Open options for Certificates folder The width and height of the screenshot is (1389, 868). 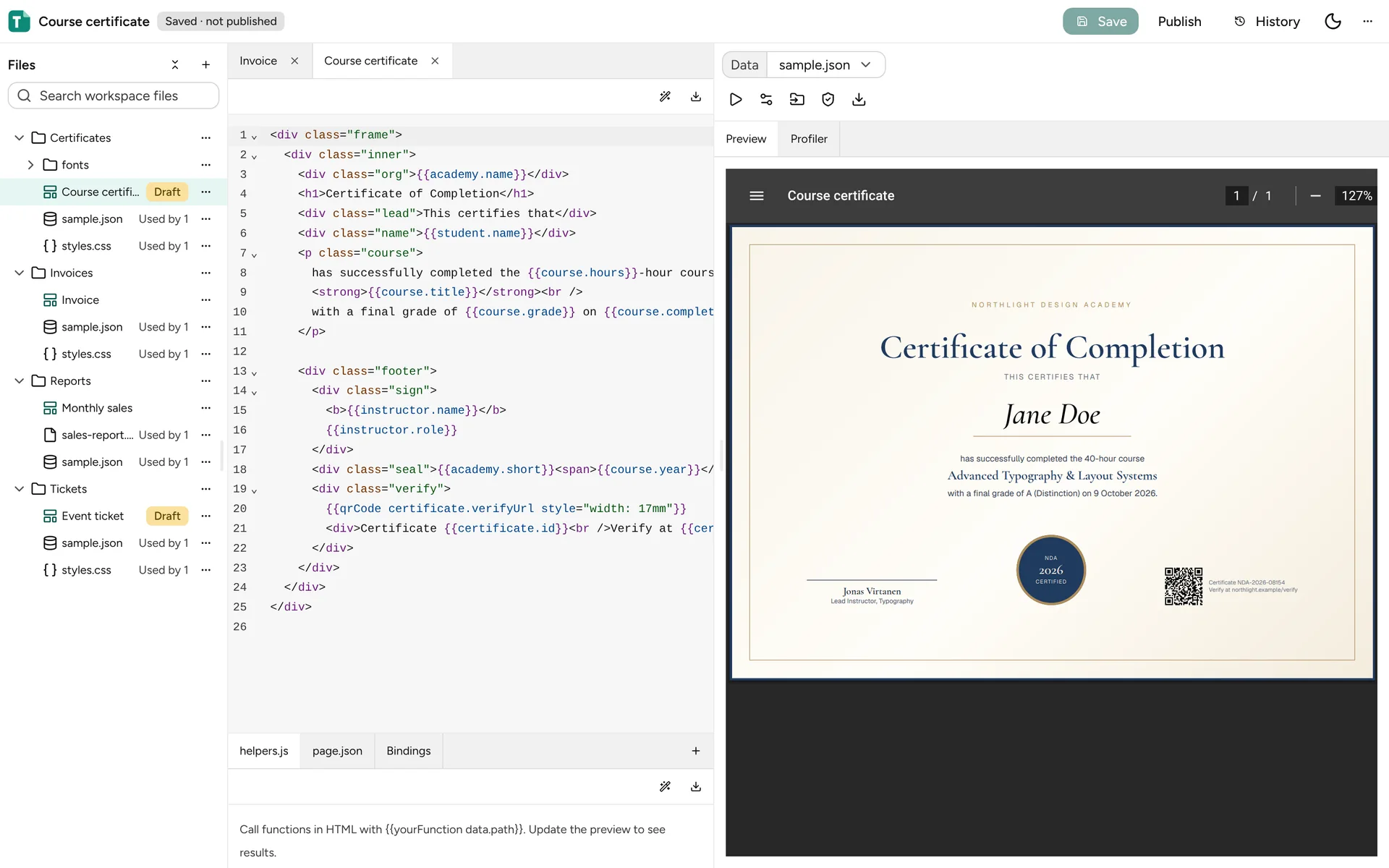coord(206,138)
